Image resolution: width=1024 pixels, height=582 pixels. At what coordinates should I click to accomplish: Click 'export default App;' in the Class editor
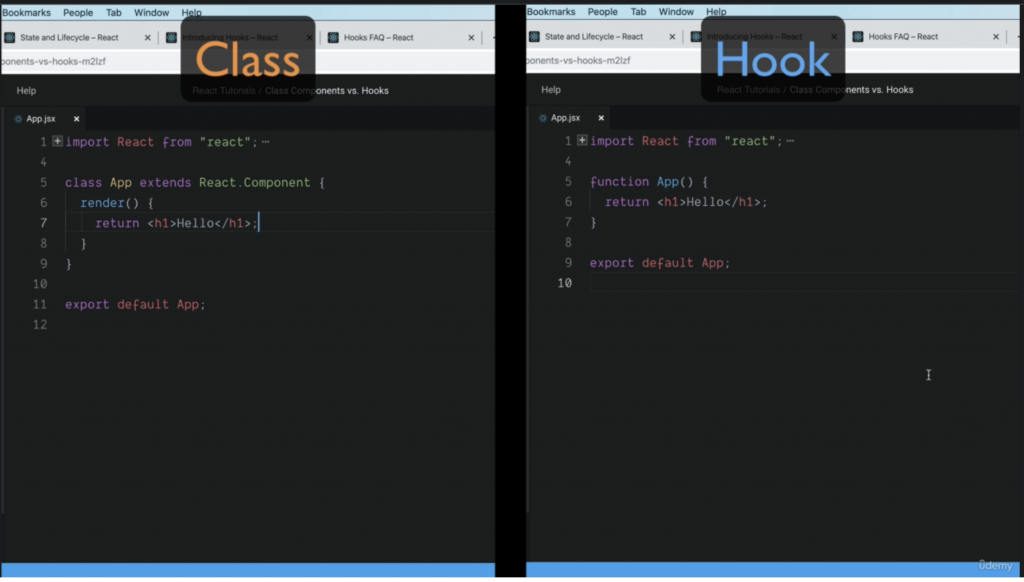click(135, 304)
